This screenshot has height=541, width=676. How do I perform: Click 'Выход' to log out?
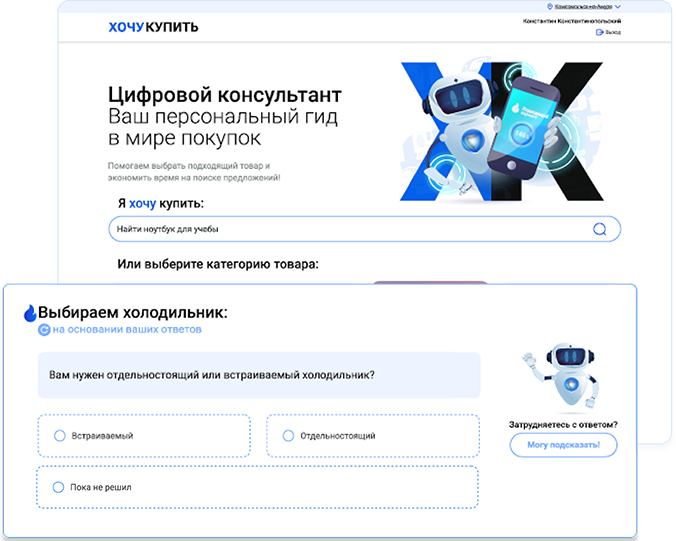tap(613, 32)
